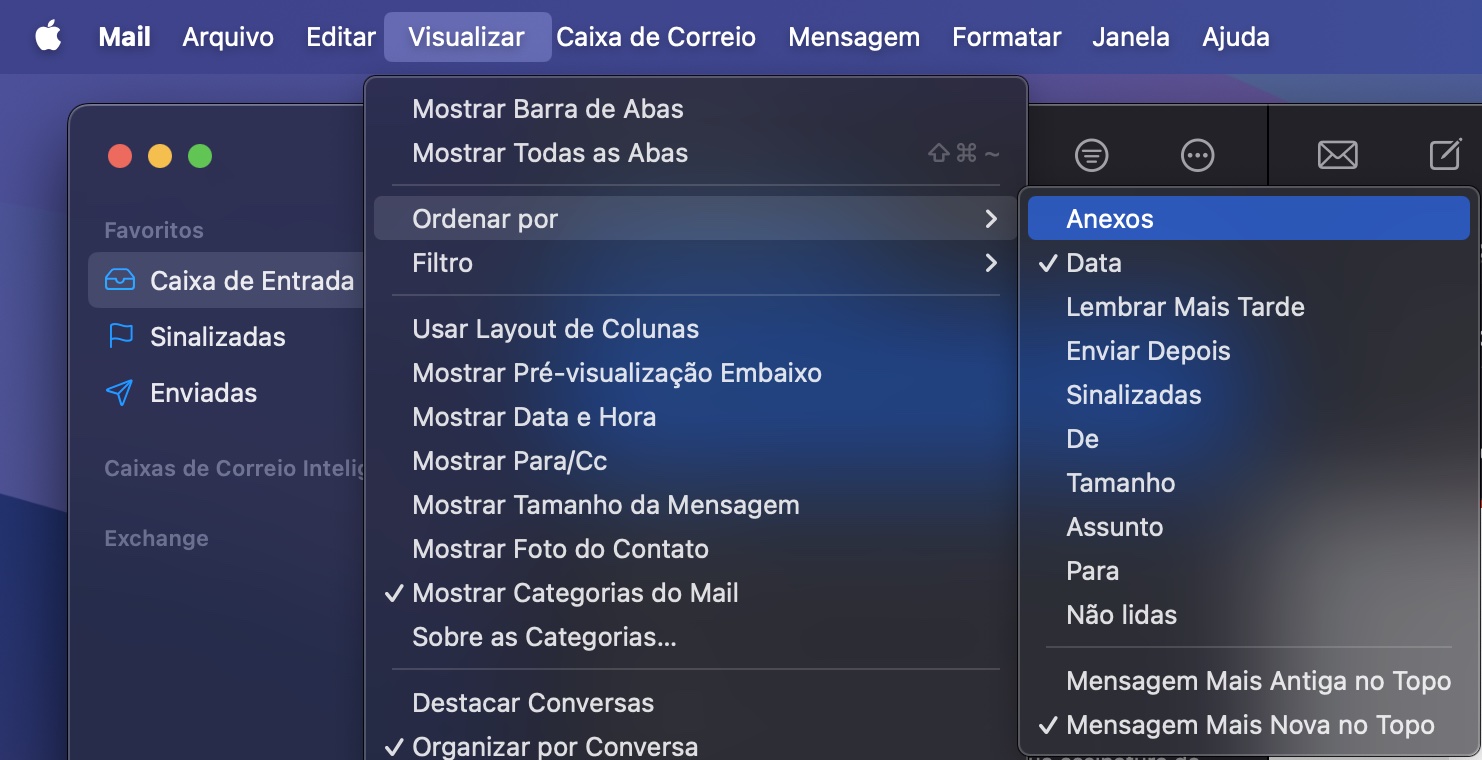
Task: Select the flag icon beside Sinalizadas
Action: (x=119, y=337)
